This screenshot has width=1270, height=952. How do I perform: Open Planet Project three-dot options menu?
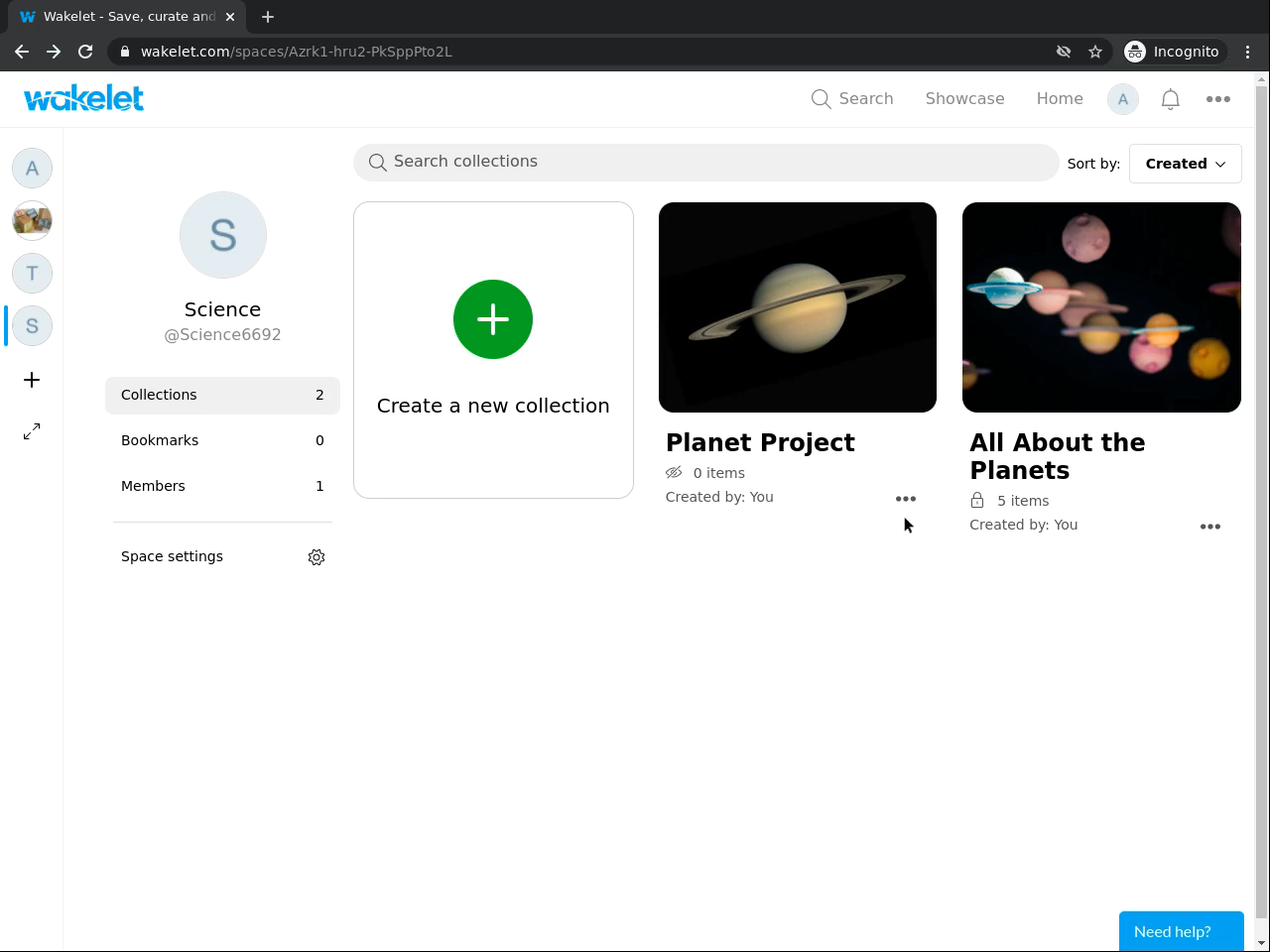click(x=906, y=499)
